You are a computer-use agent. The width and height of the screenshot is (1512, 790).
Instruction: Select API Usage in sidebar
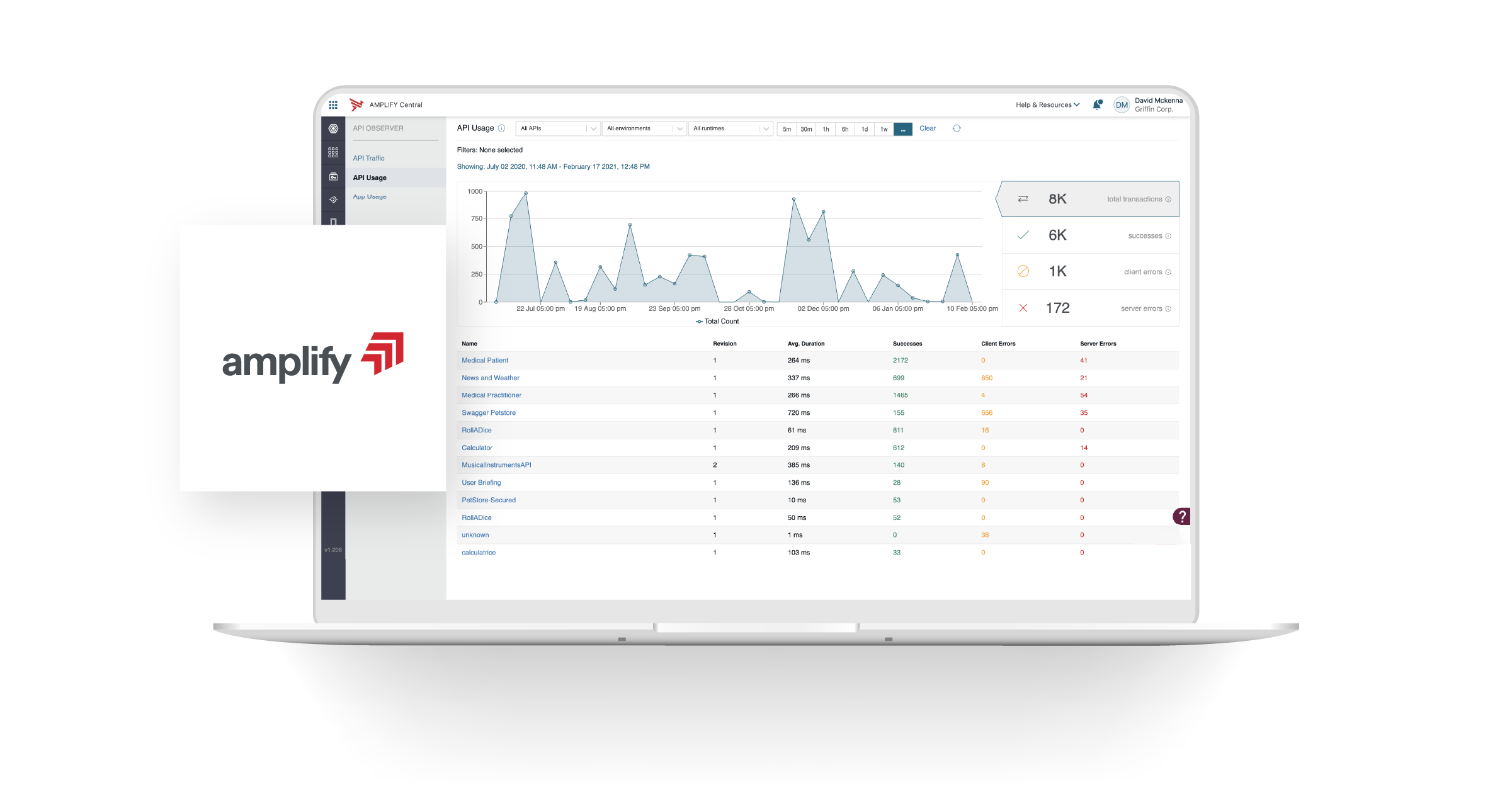(x=395, y=178)
